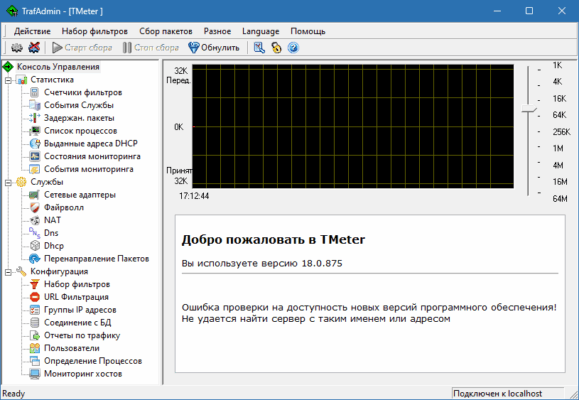Open Определение Процессов in the tree
The width and height of the screenshot is (579, 400).
(93, 361)
